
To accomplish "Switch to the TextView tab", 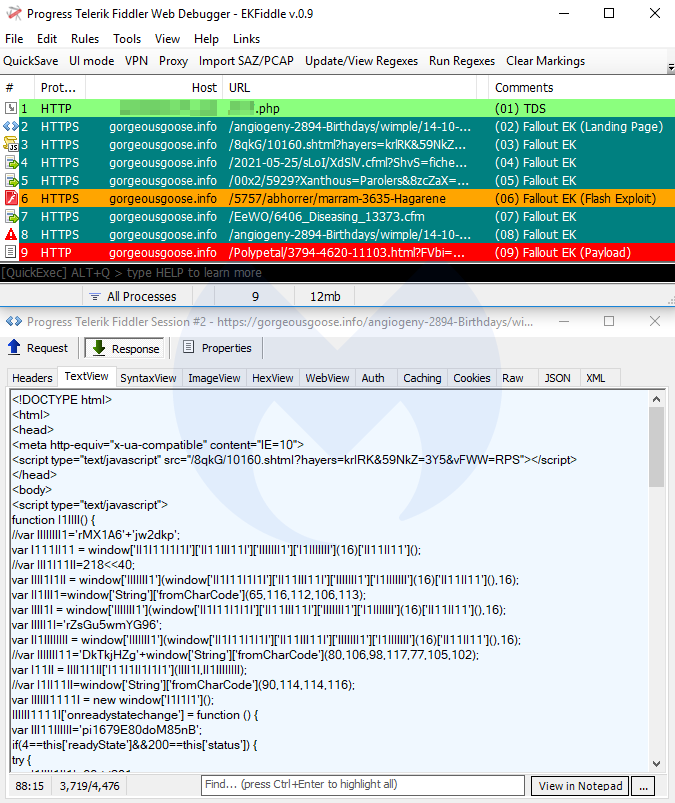I will click(x=86, y=376).
